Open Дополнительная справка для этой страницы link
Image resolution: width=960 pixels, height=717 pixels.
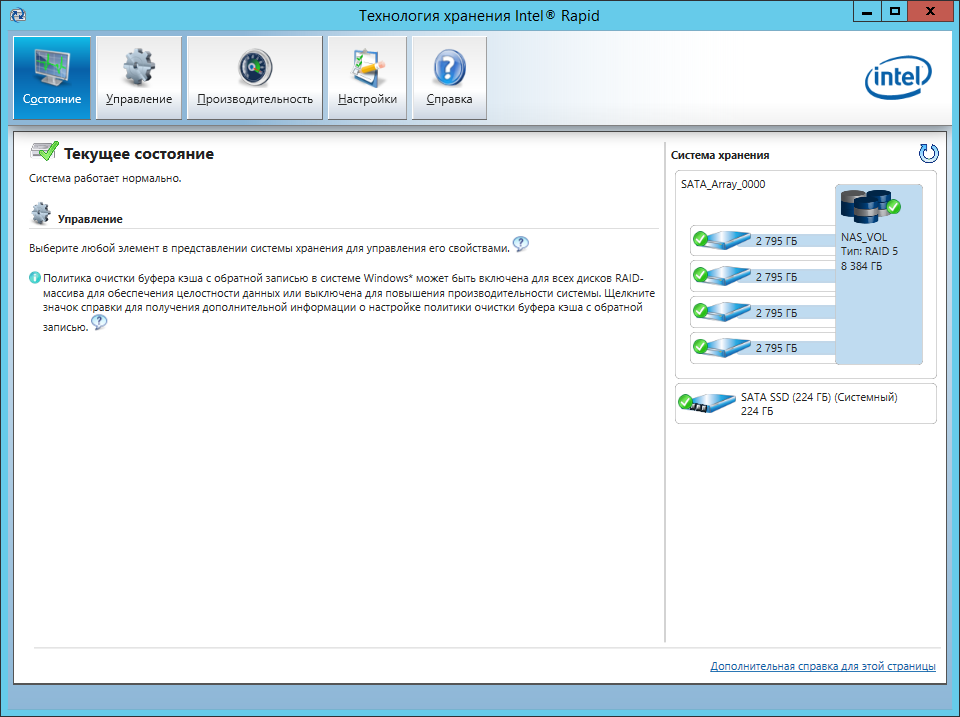tap(823, 666)
